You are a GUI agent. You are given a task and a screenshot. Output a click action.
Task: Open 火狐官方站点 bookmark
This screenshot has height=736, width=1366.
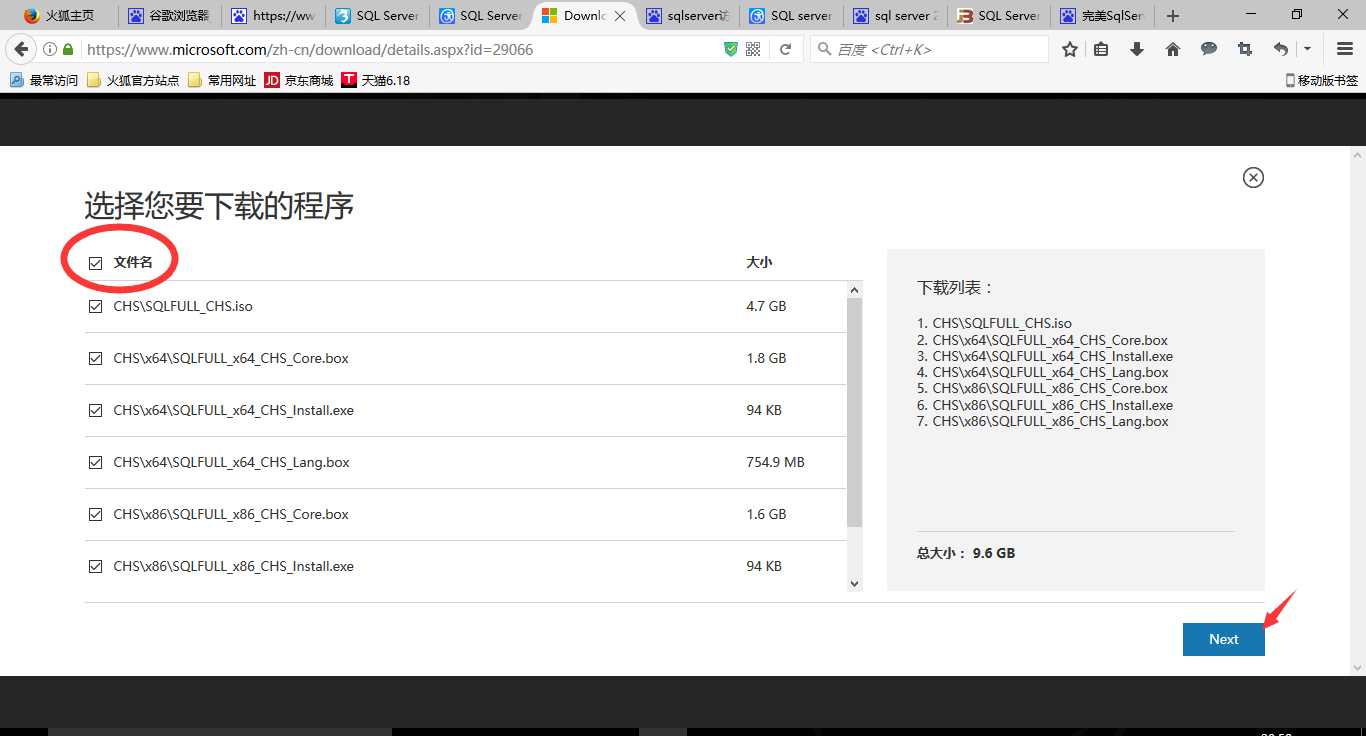pyautogui.click(x=133, y=80)
